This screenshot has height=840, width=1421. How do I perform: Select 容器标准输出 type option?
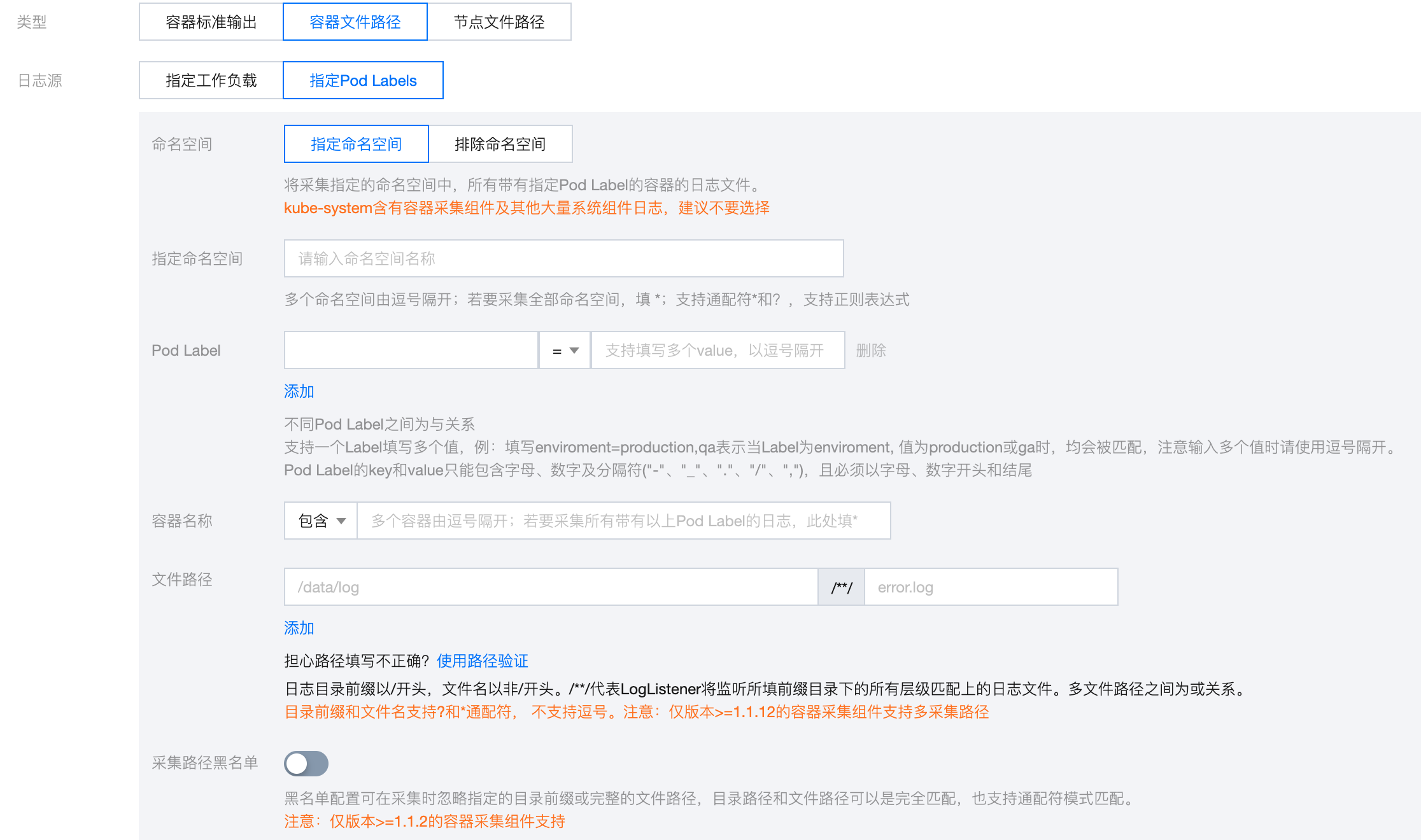tap(211, 22)
